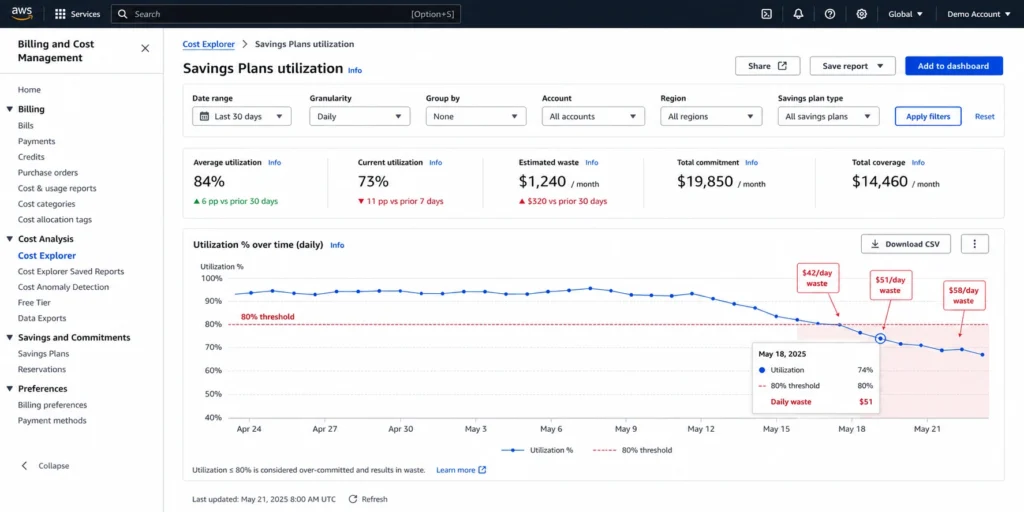Click Info next to Utilization % over time
Screen dimensions: 1024x512
pyautogui.click(x=337, y=246)
